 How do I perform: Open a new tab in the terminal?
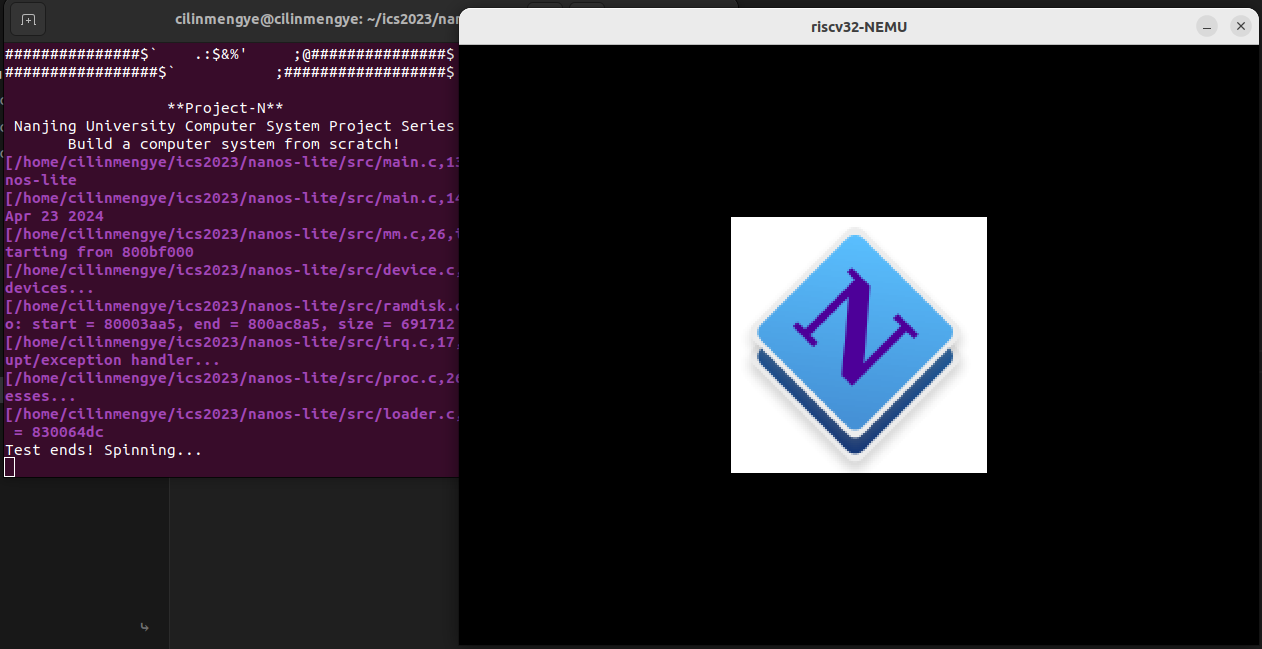tap(28, 19)
